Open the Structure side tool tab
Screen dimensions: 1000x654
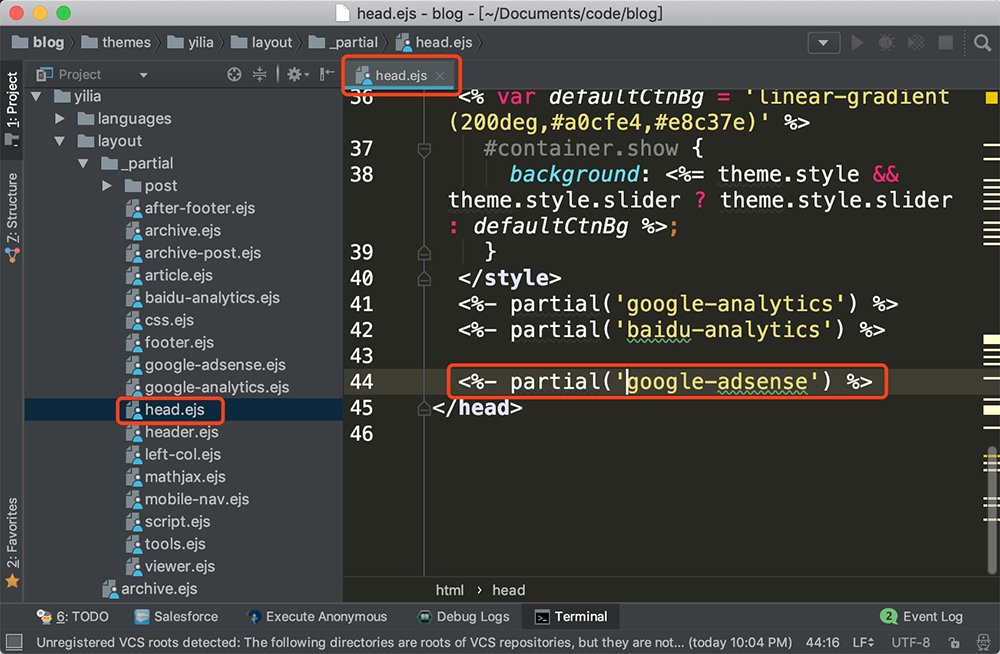click(12, 217)
